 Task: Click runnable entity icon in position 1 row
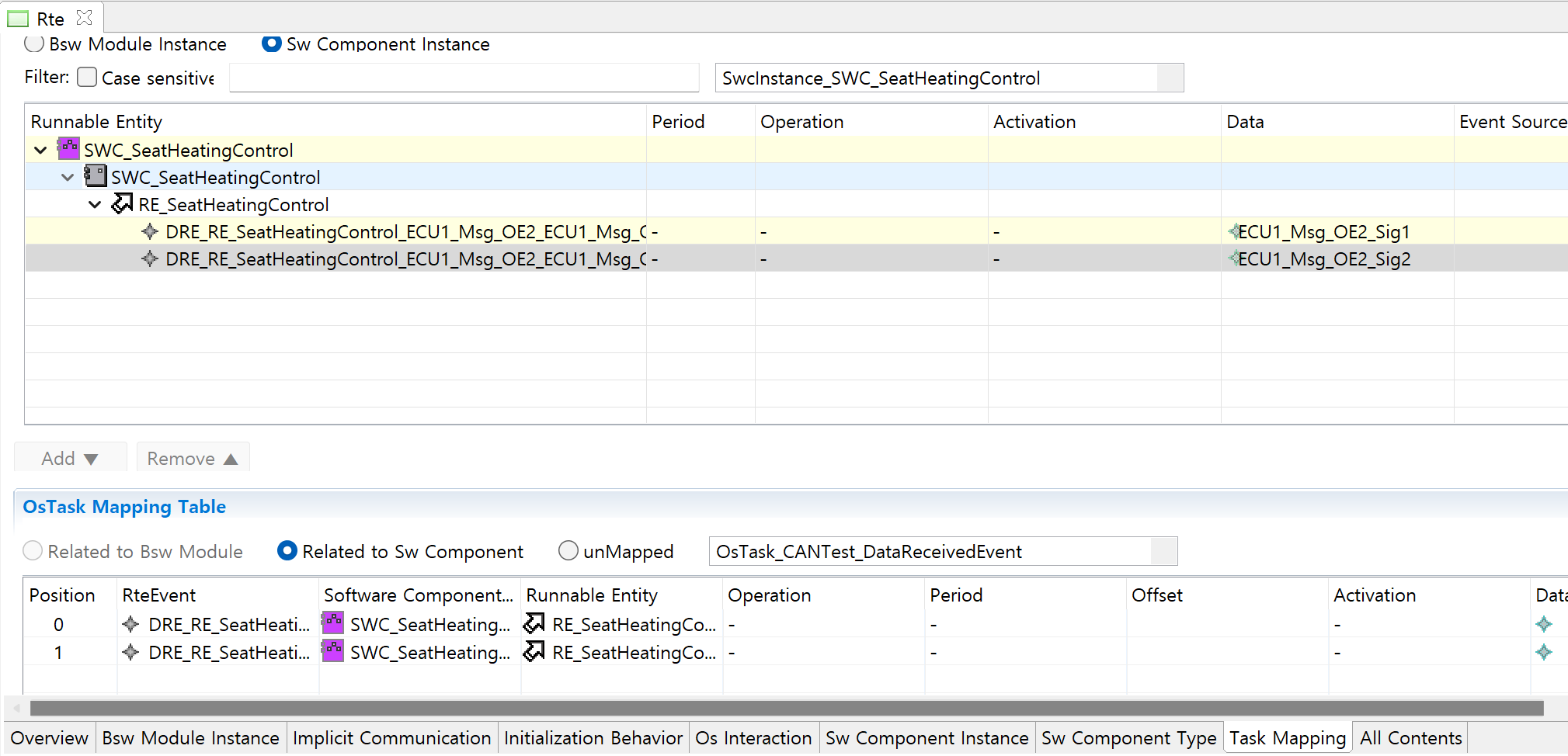[x=534, y=651]
